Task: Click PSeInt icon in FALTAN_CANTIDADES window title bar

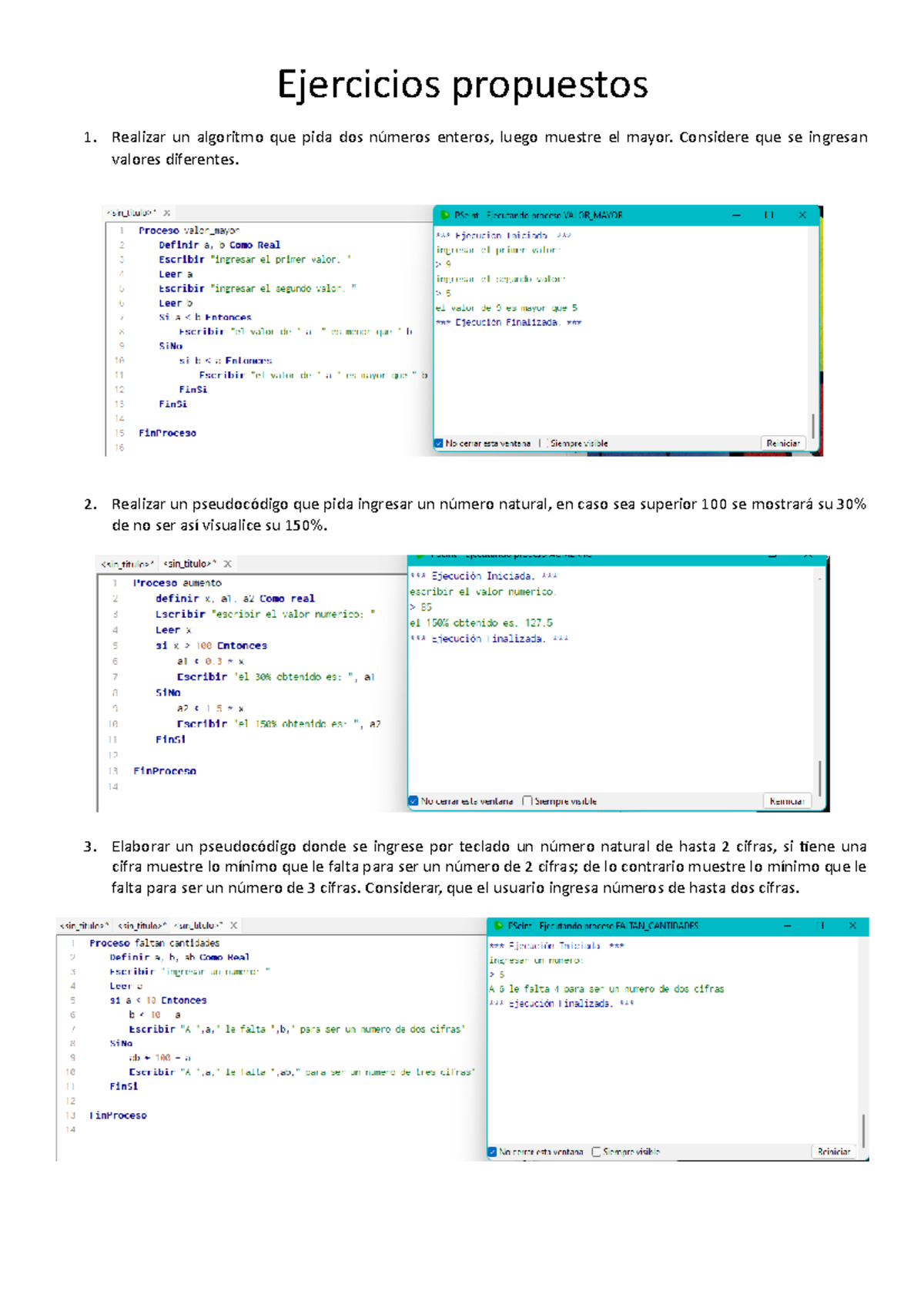Action: (x=498, y=926)
